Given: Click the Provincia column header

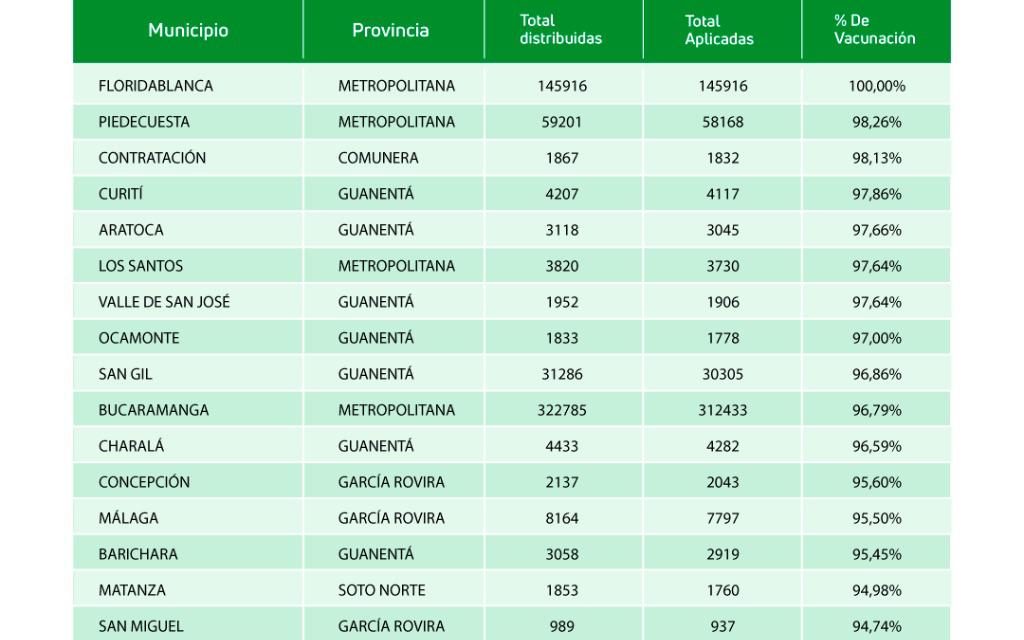Looking at the screenshot, I should click(390, 30).
